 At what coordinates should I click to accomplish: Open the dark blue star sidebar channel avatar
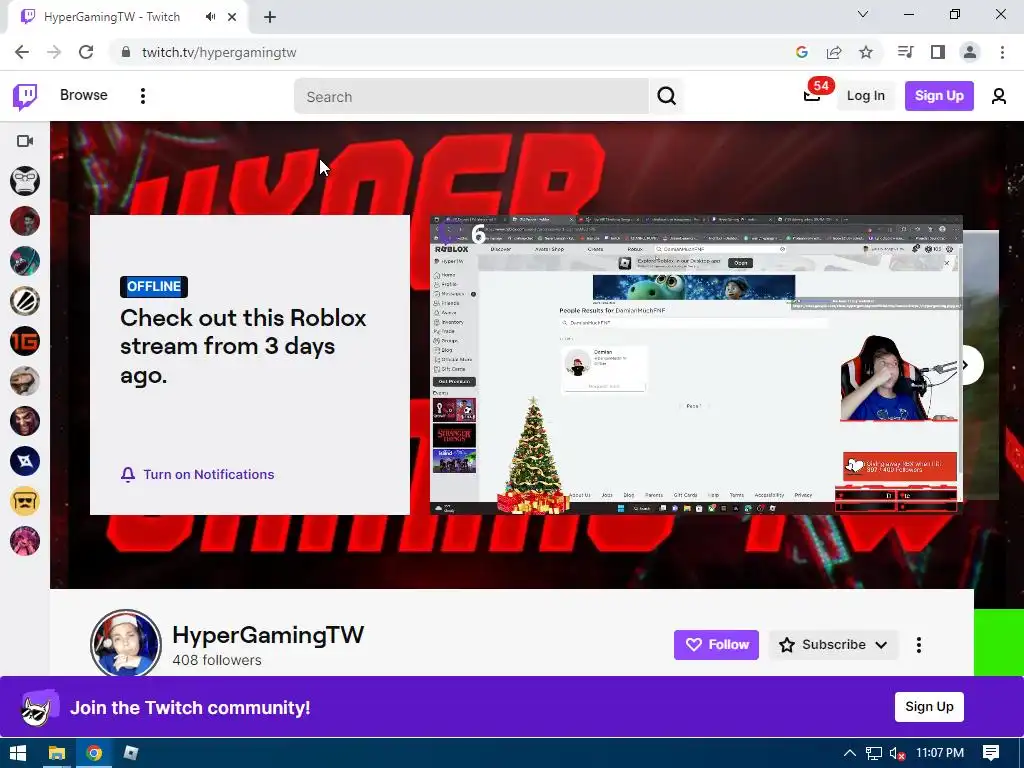pos(25,461)
